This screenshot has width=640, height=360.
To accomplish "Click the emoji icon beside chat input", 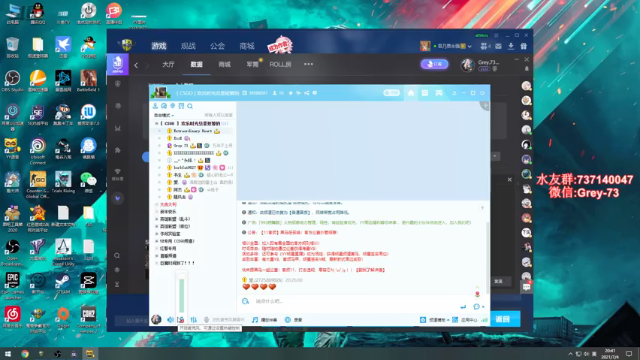I will click(245, 301).
